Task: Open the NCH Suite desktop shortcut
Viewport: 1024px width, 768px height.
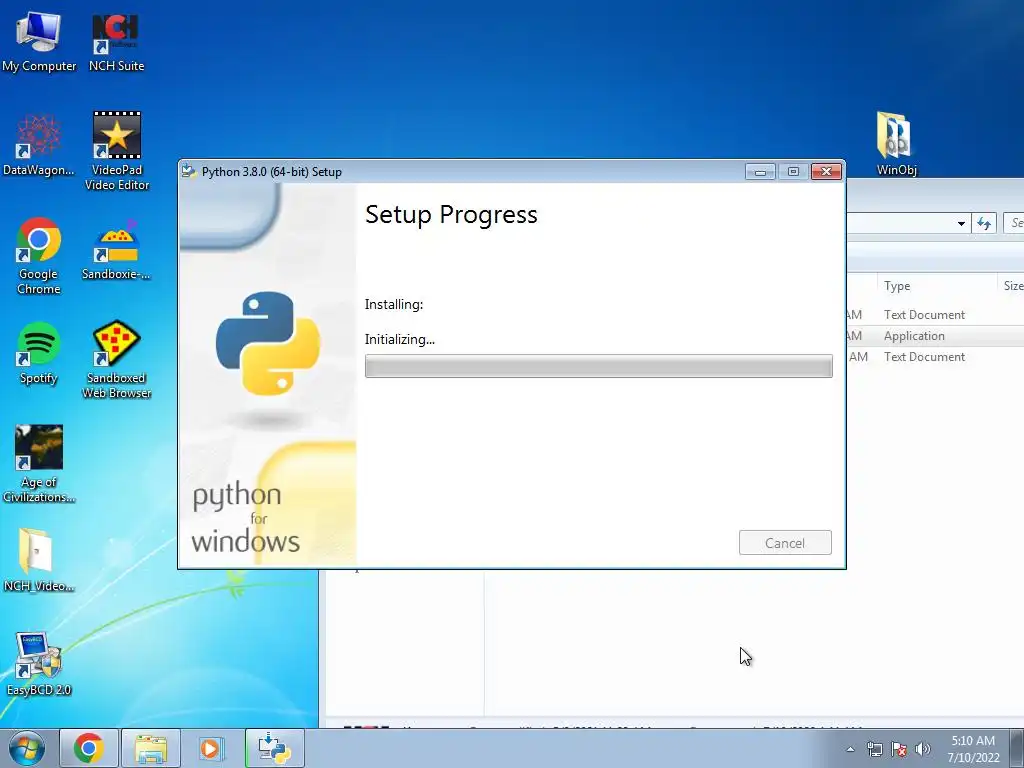Action: (116, 40)
